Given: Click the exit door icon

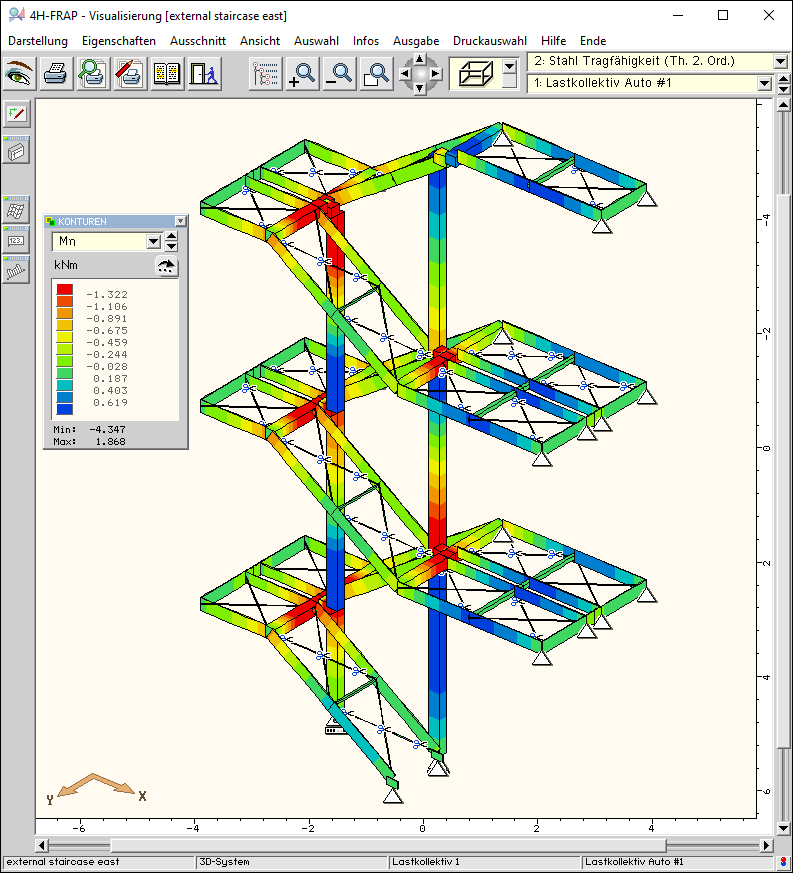Looking at the screenshot, I should pyautogui.click(x=204, y=73).
